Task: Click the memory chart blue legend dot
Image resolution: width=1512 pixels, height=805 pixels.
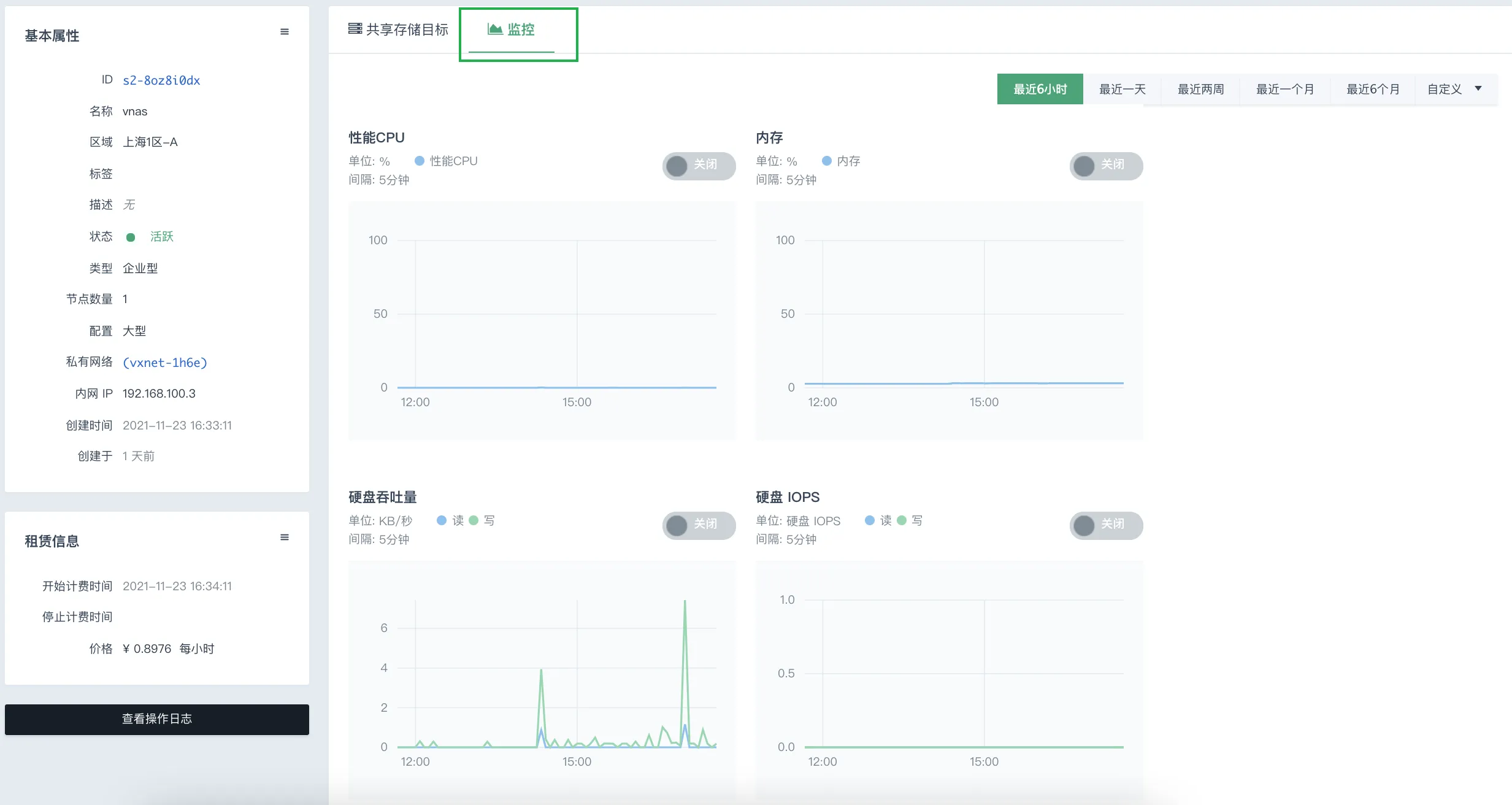Action: [827, 161]
